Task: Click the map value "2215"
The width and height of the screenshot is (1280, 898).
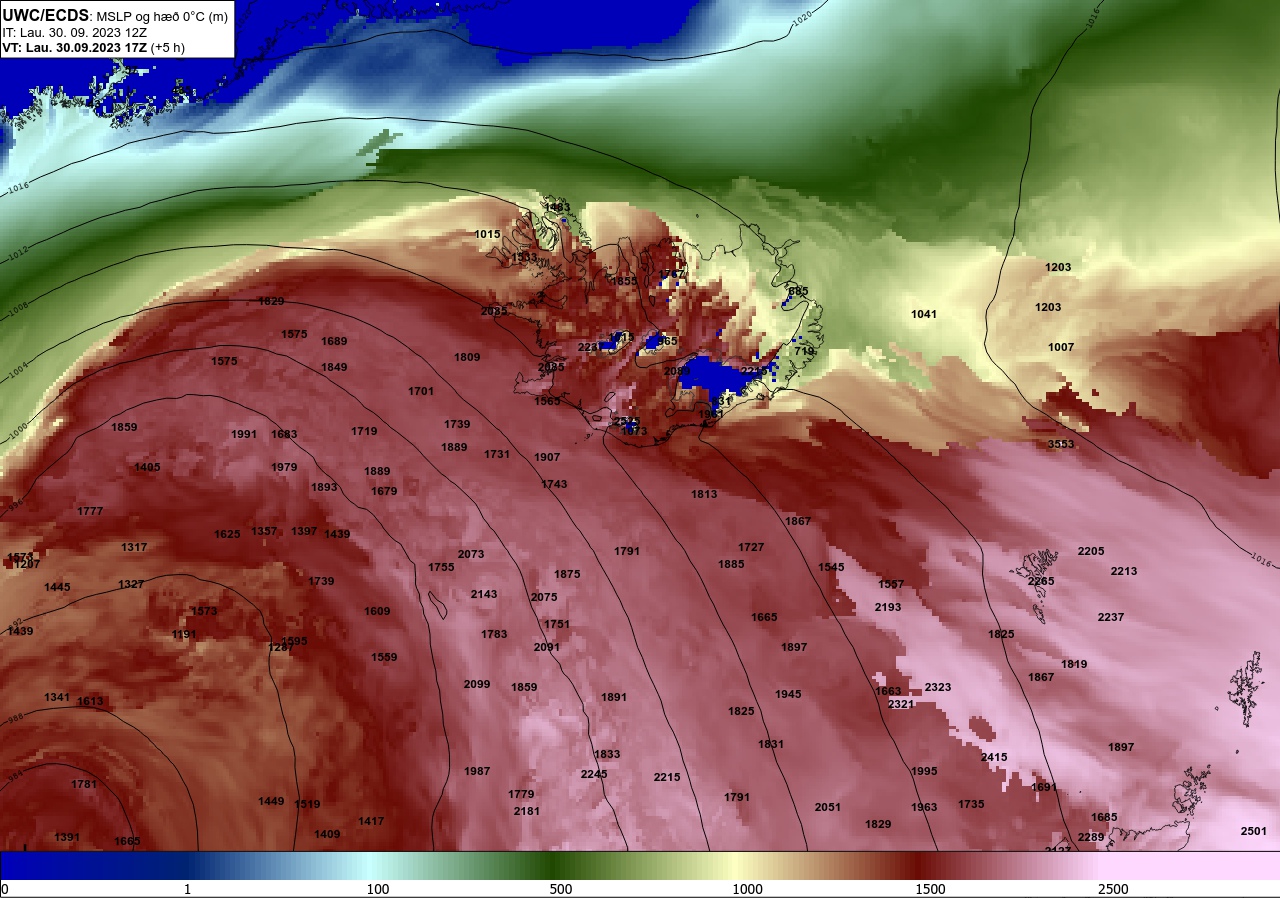Action: tap(667, 777)
